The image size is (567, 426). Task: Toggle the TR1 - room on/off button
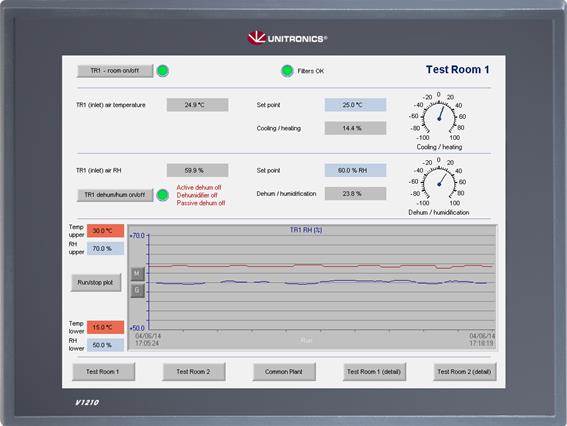[115, 71]
